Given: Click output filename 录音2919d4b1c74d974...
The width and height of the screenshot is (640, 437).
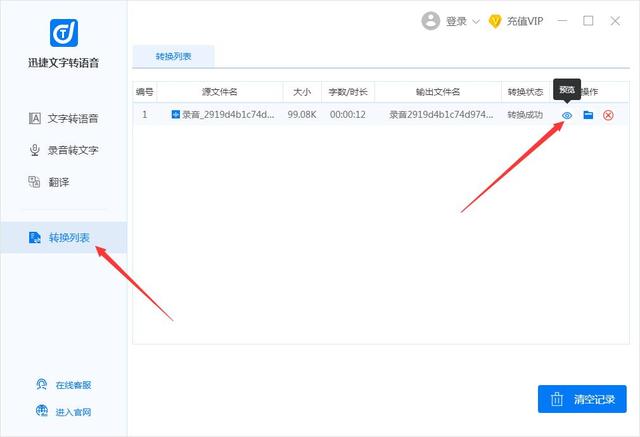Looking at the screenshot, I should point(441,115).
